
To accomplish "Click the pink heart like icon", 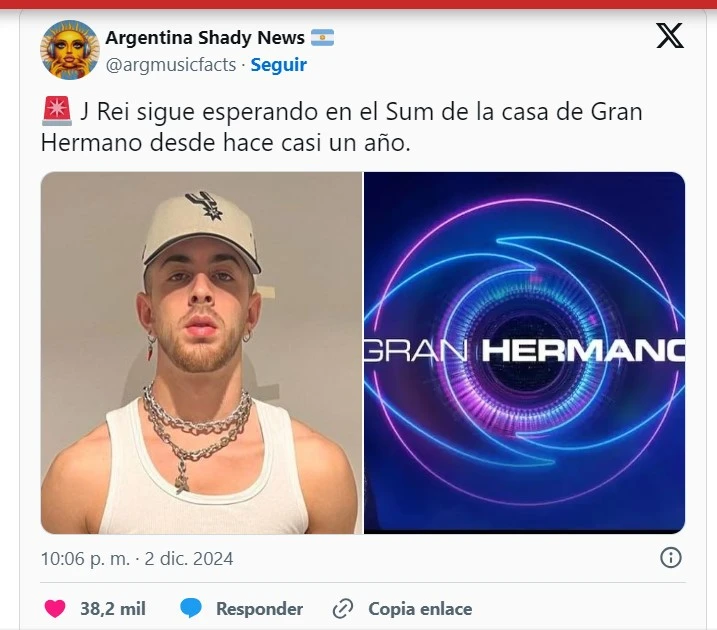I will pyautogui.click(x=55, y=609).
